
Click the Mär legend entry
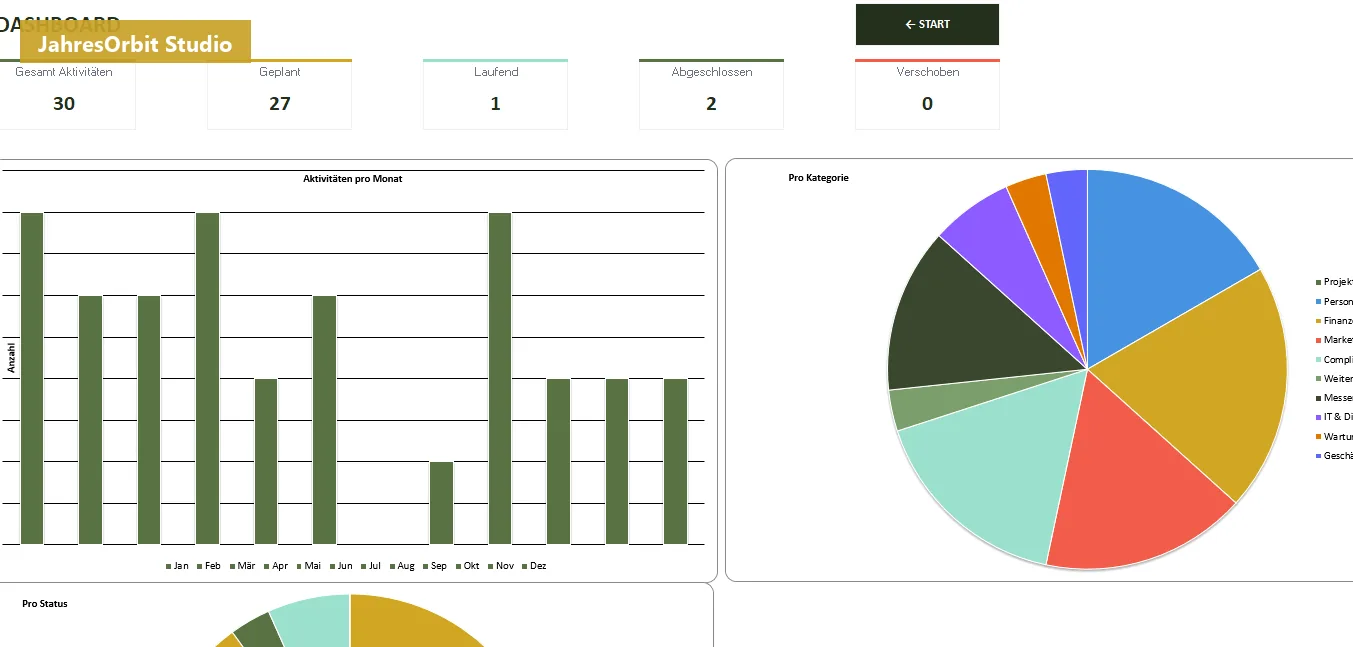click(x=242, y=566)
